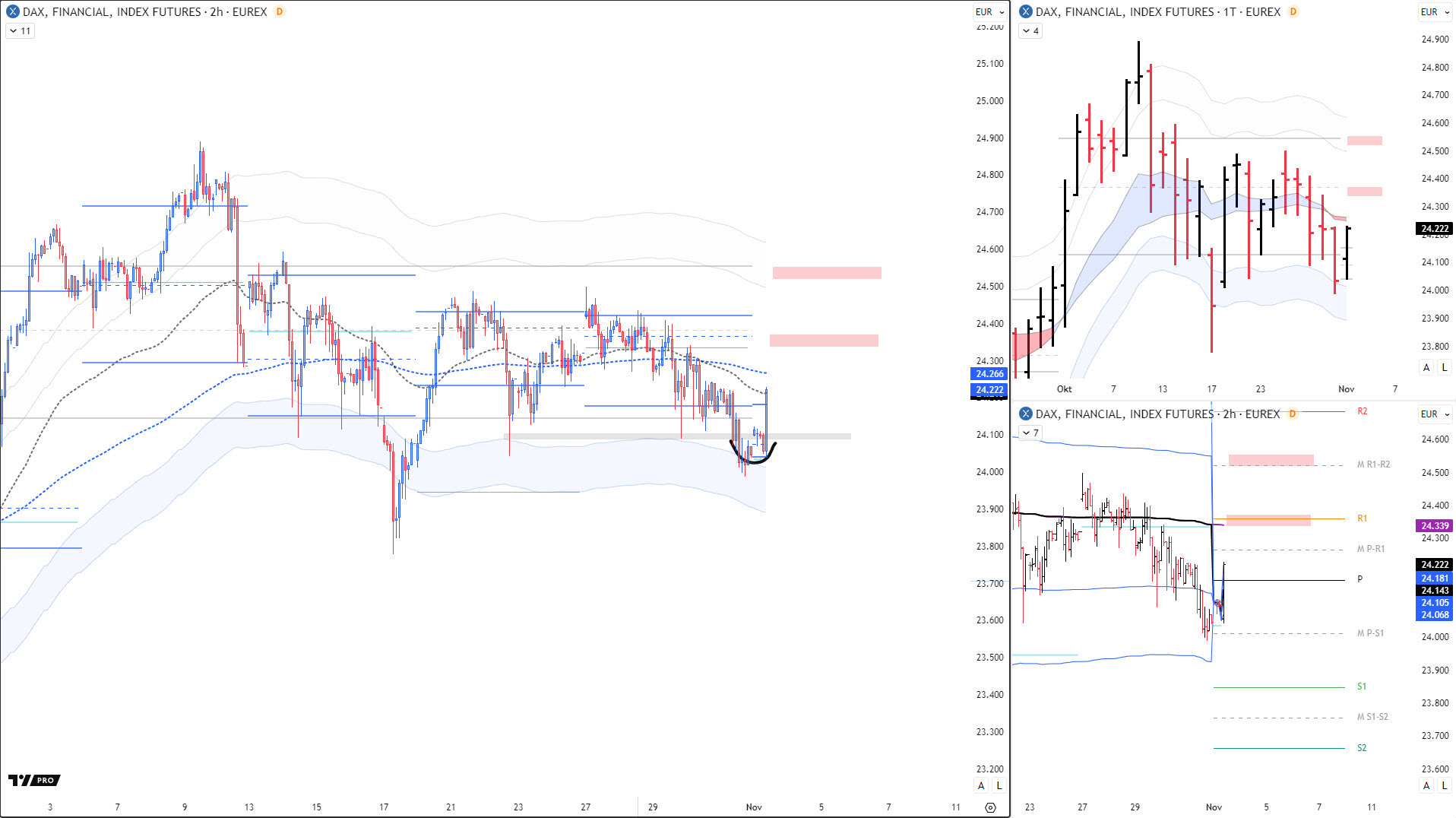This screenshot has width=1456, height=818.
Task: Toggle auto scale (A) on the 1T chart
Action: tap(1426, 368)
